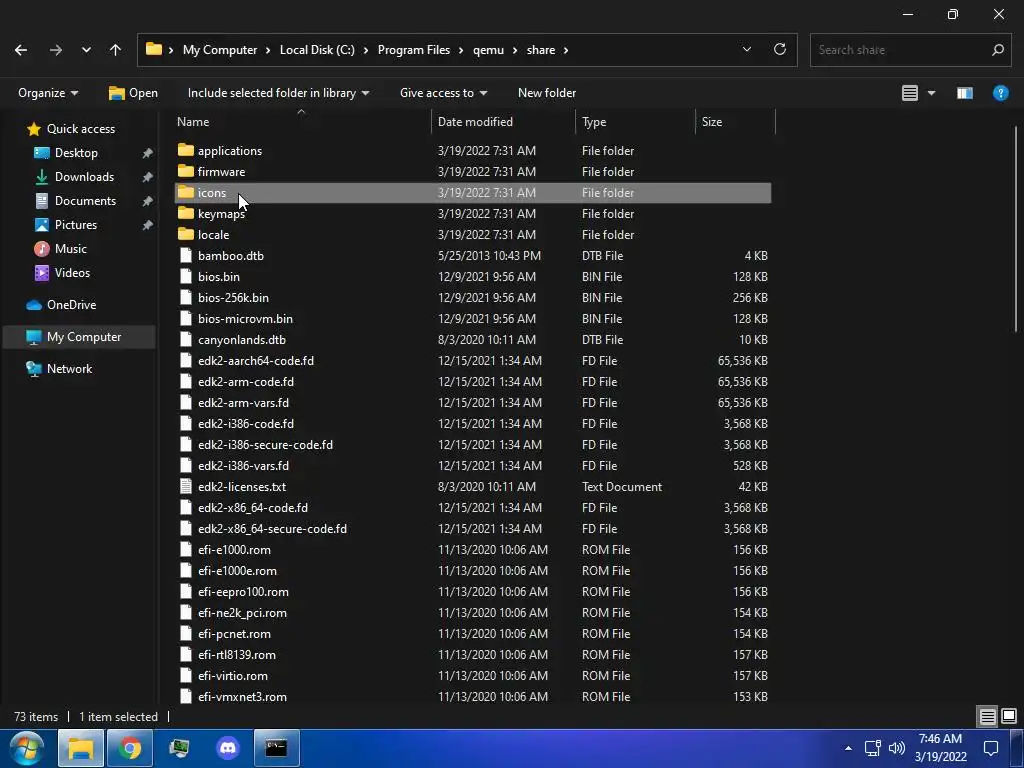Click the Forward navigation arrow
The height and width of the screenshot is (768, 1024).
(x=56, y=50)
